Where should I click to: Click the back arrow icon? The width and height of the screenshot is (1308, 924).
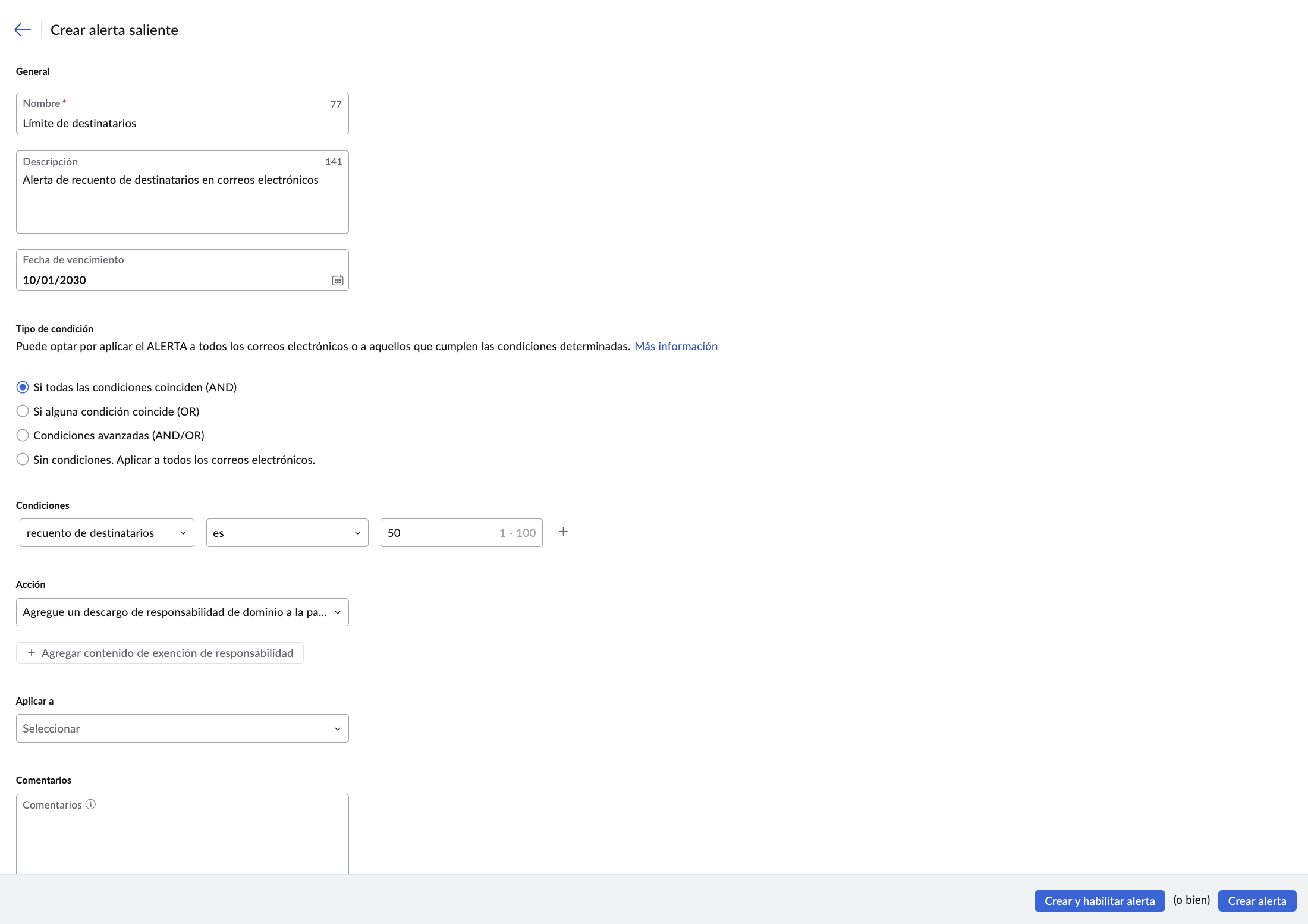click(x=23, y=30)
